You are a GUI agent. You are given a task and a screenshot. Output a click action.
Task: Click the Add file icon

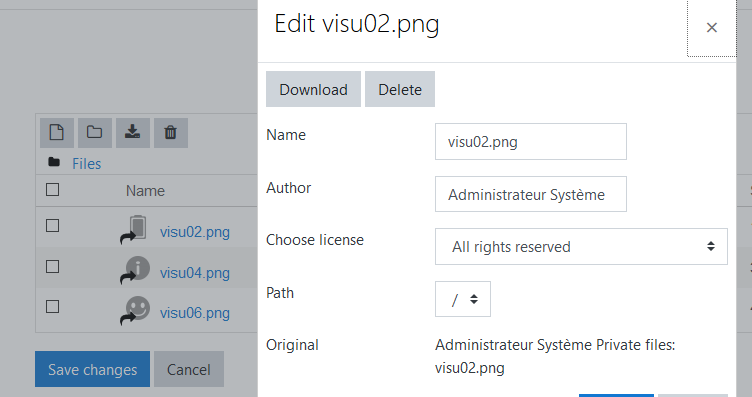pyautogui.click(x=57, y=132)
